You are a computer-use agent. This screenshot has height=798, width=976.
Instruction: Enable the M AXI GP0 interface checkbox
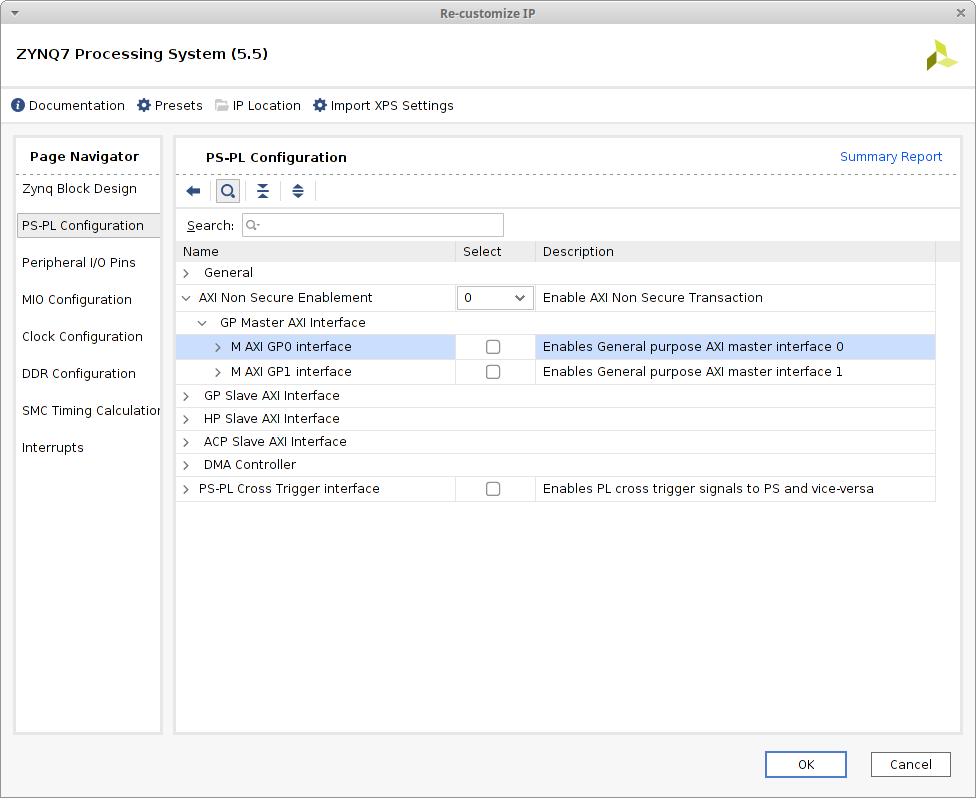tap(493, 347)
